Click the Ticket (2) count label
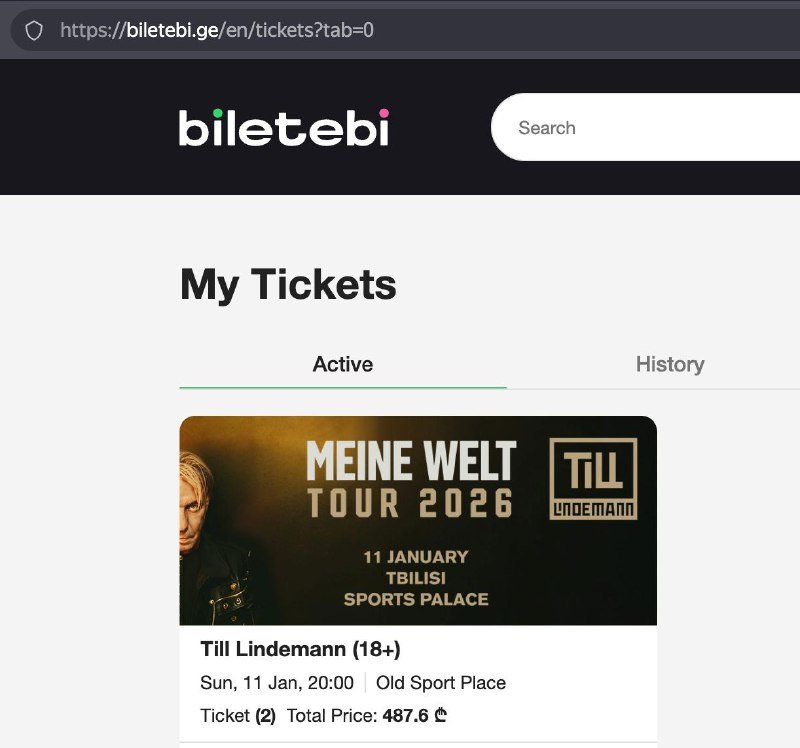The height and width of the screenshot is (748, 800). [238, 716]
